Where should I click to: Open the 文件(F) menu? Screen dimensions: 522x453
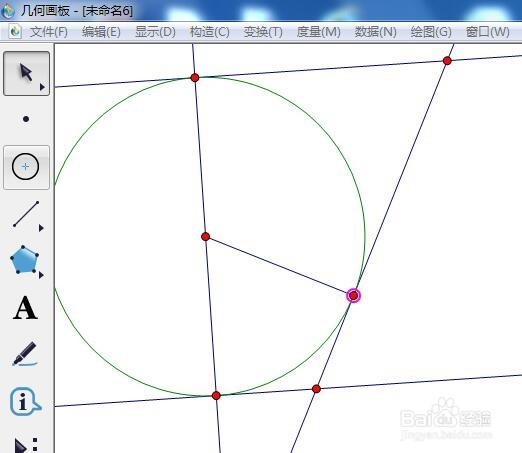point(49,32)
